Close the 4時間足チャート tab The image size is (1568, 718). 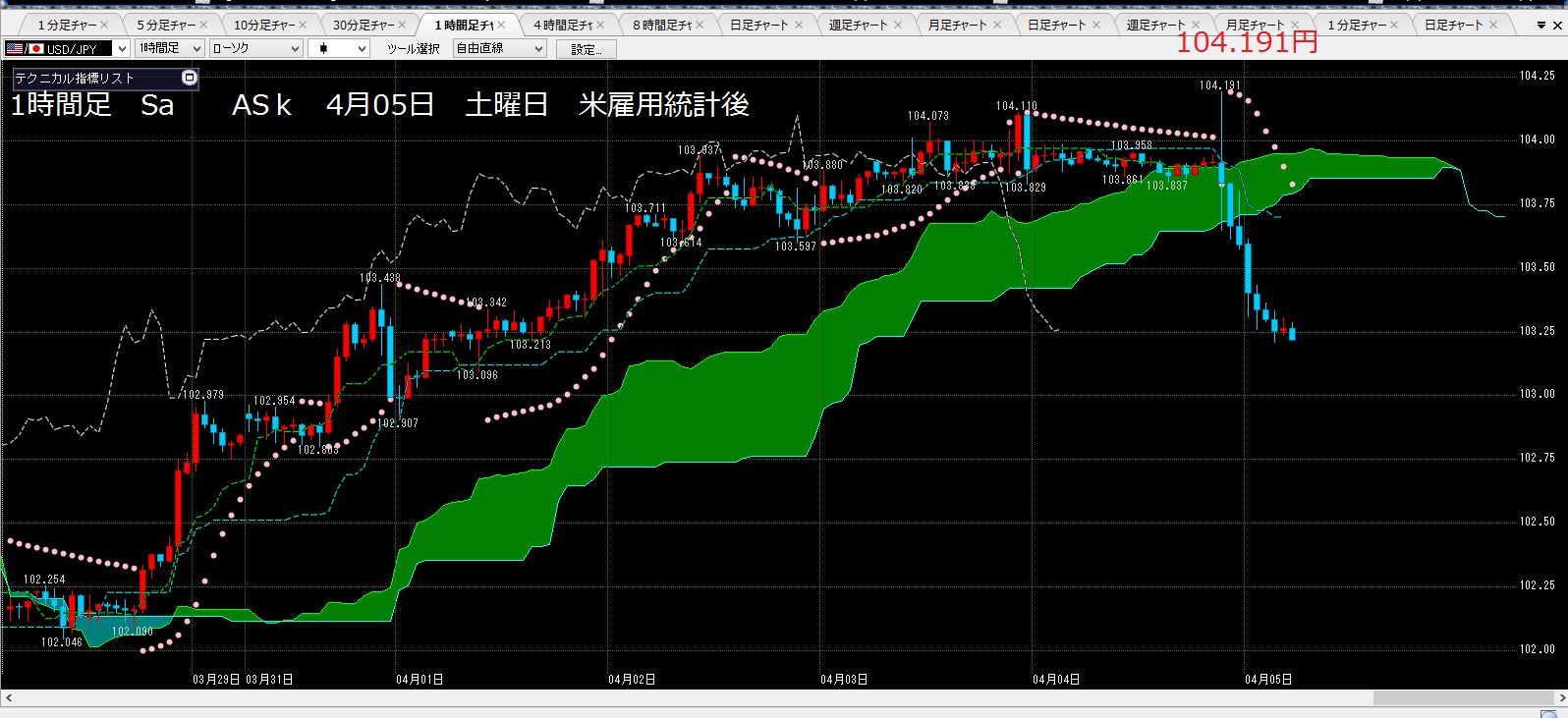click(600, 25)
